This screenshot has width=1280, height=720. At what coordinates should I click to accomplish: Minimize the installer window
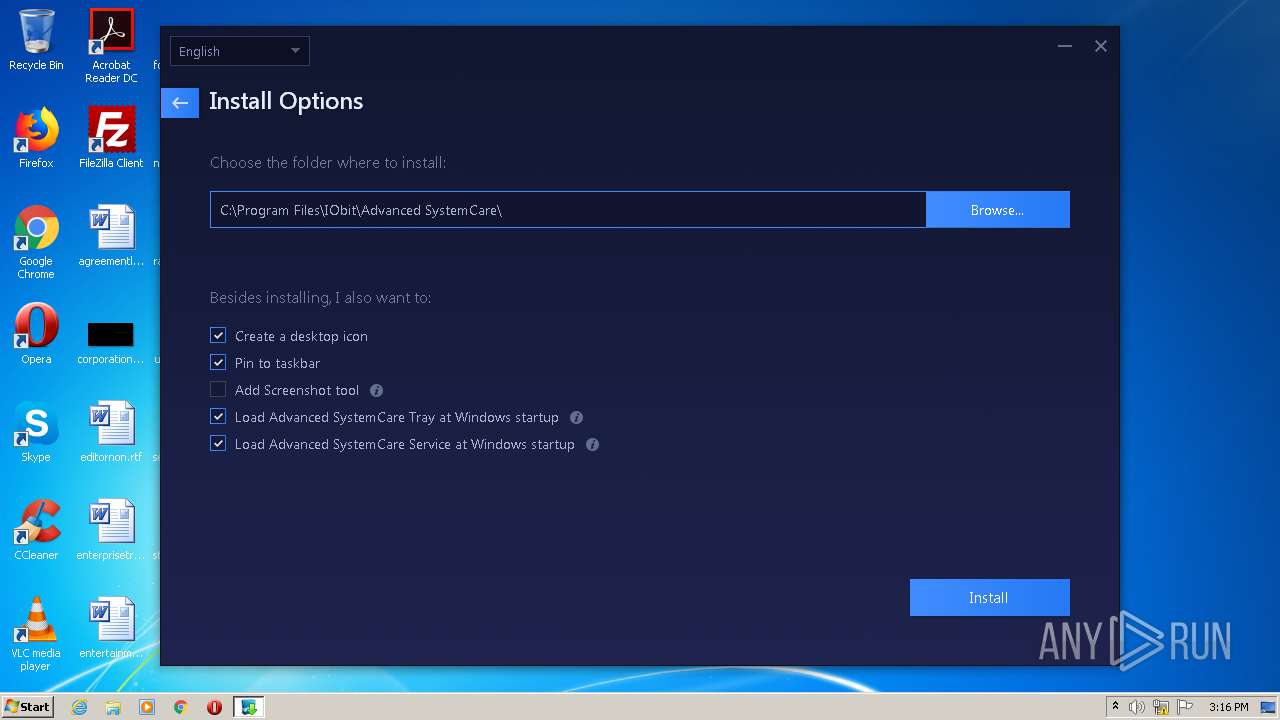pos(1065,46)
